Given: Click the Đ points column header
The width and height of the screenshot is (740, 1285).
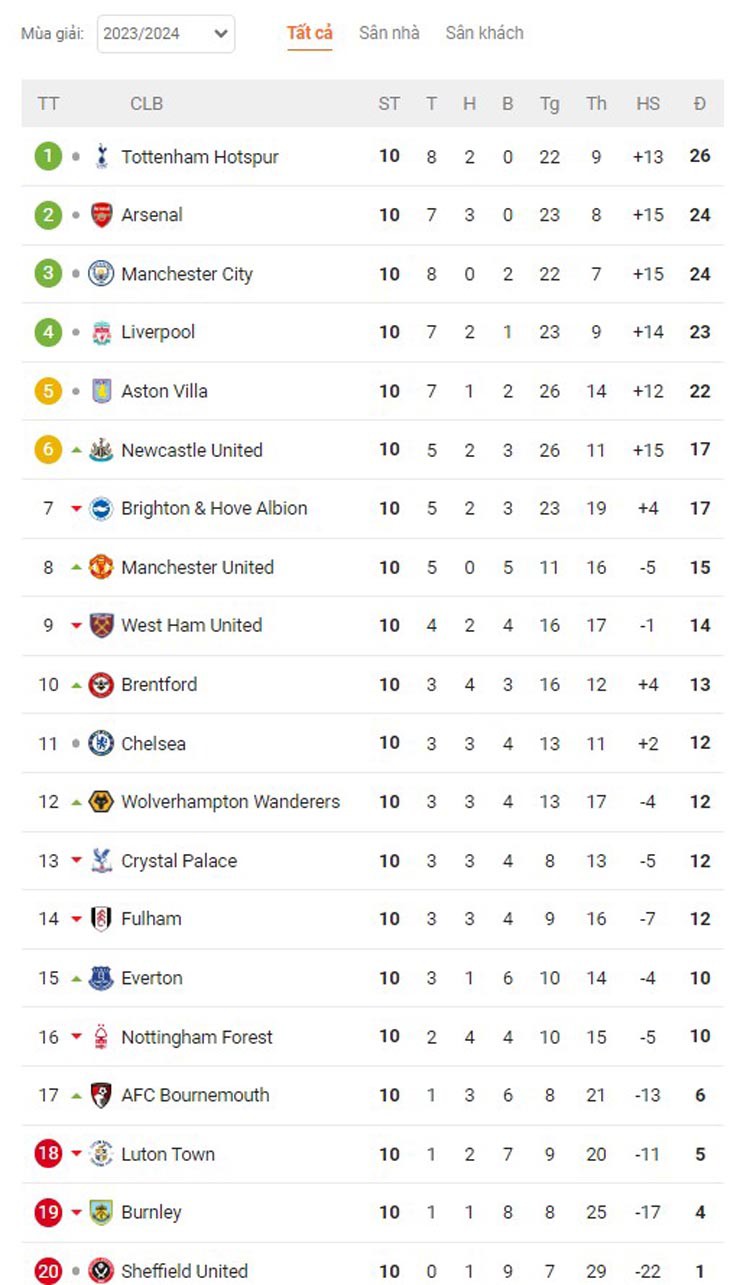Looking at the screenshot, I should pos(699,104).
